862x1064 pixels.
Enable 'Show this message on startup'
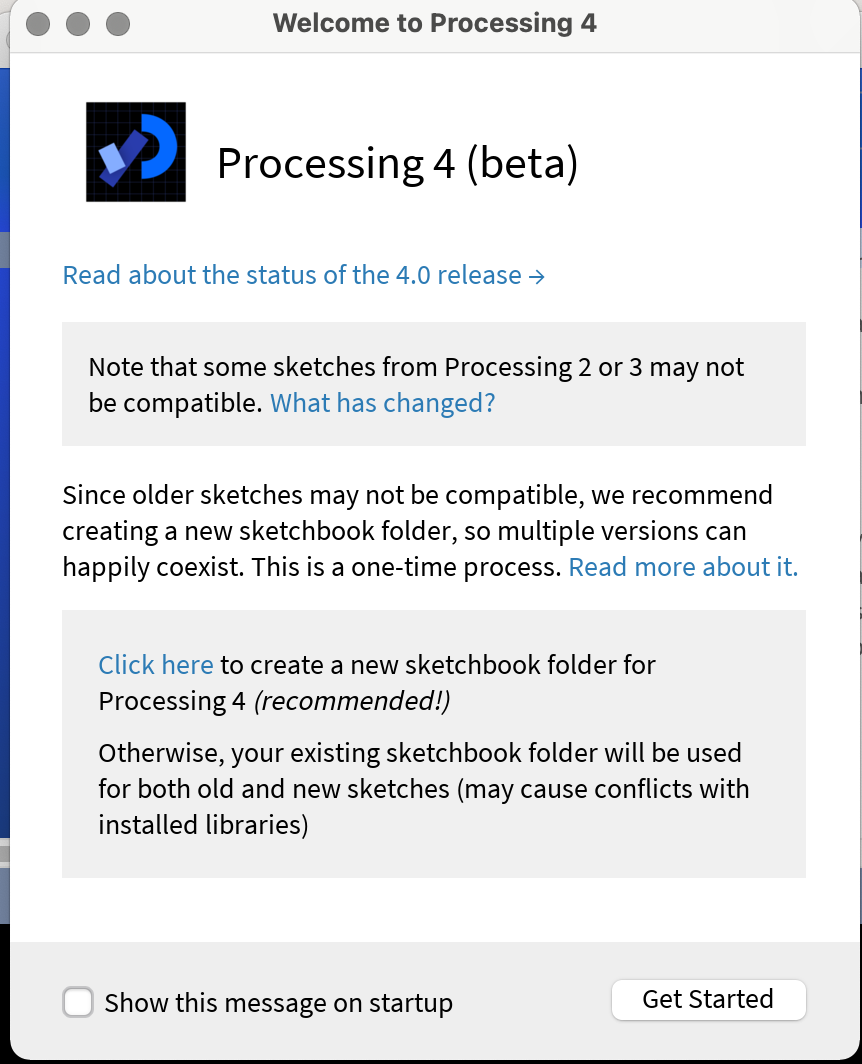(78, 1002)
